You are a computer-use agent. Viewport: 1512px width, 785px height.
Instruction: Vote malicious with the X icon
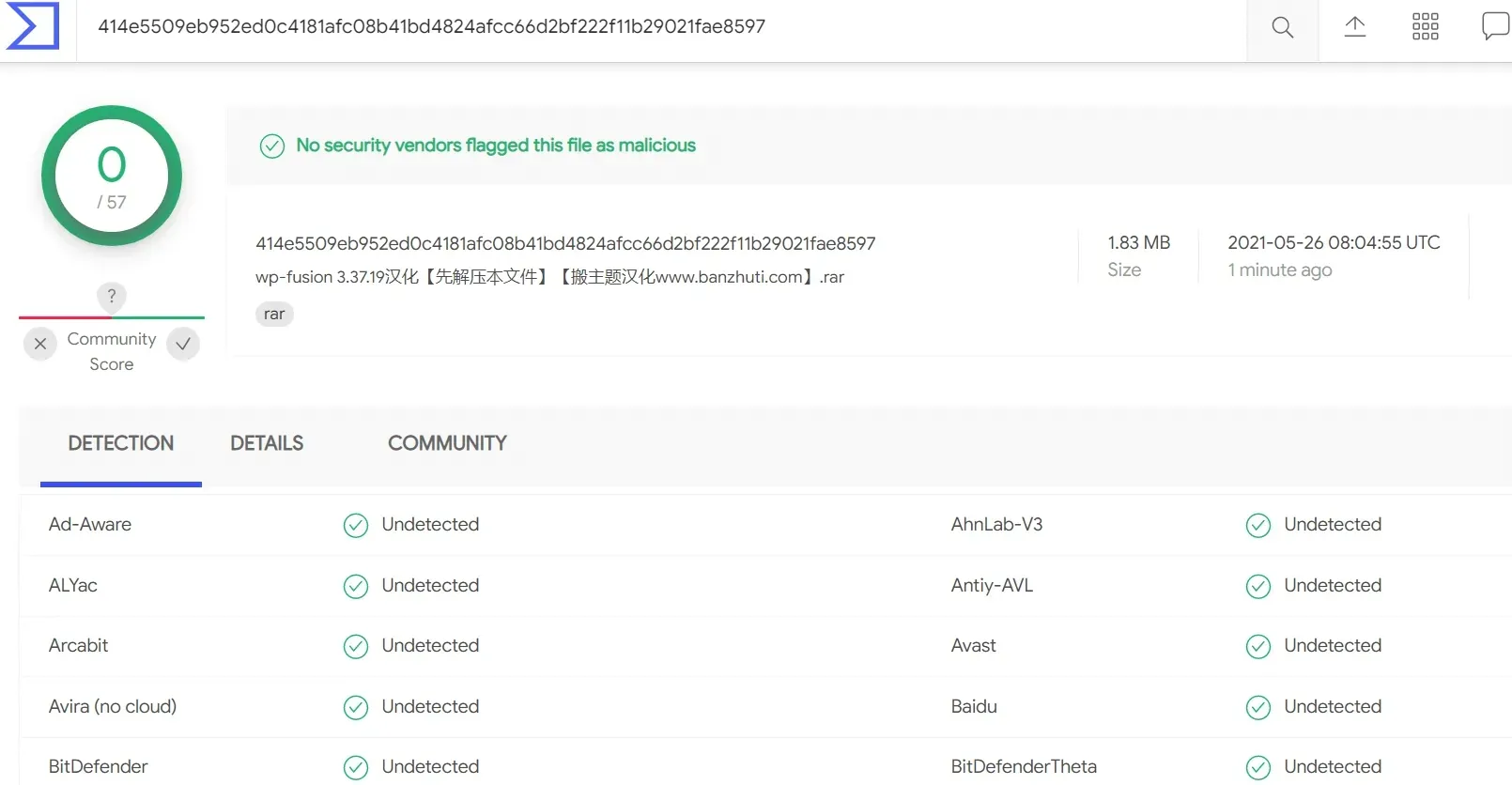[40, 344]
